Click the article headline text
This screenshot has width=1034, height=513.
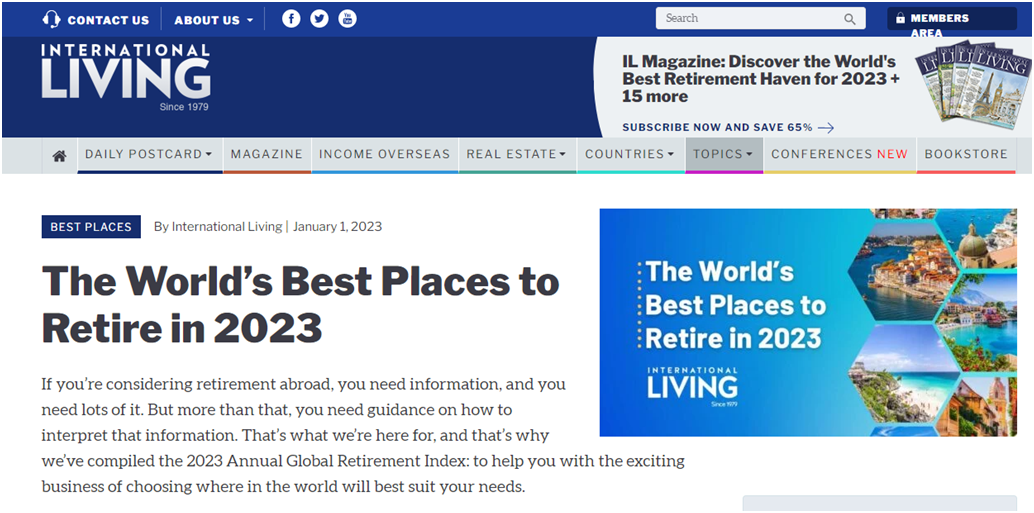pyautogui.click(x=300, y=305)
